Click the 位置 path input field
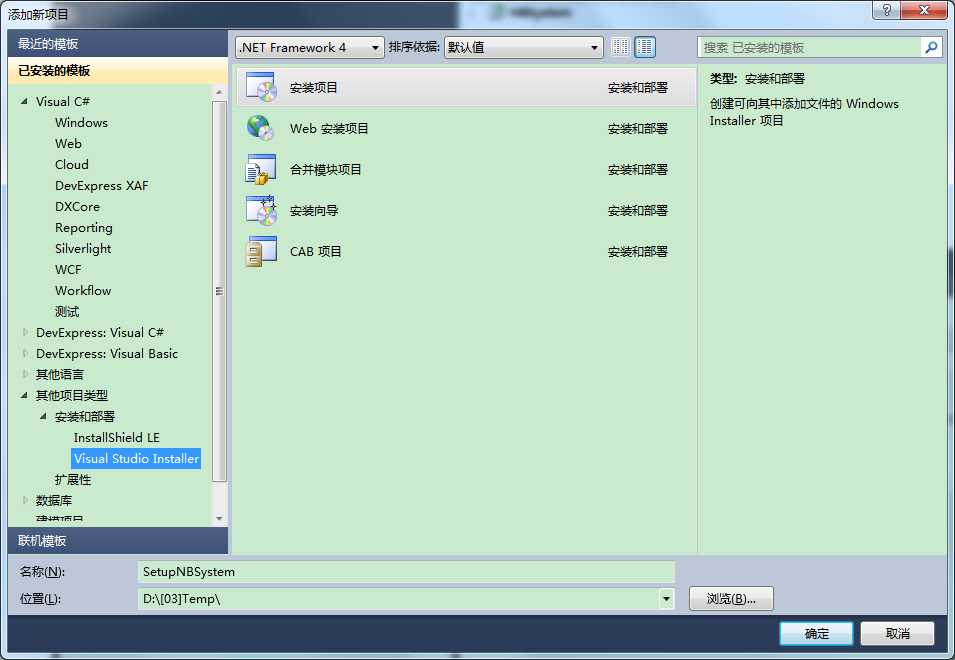Viewport: 955px width, 660px height. (x=398, y=599)
